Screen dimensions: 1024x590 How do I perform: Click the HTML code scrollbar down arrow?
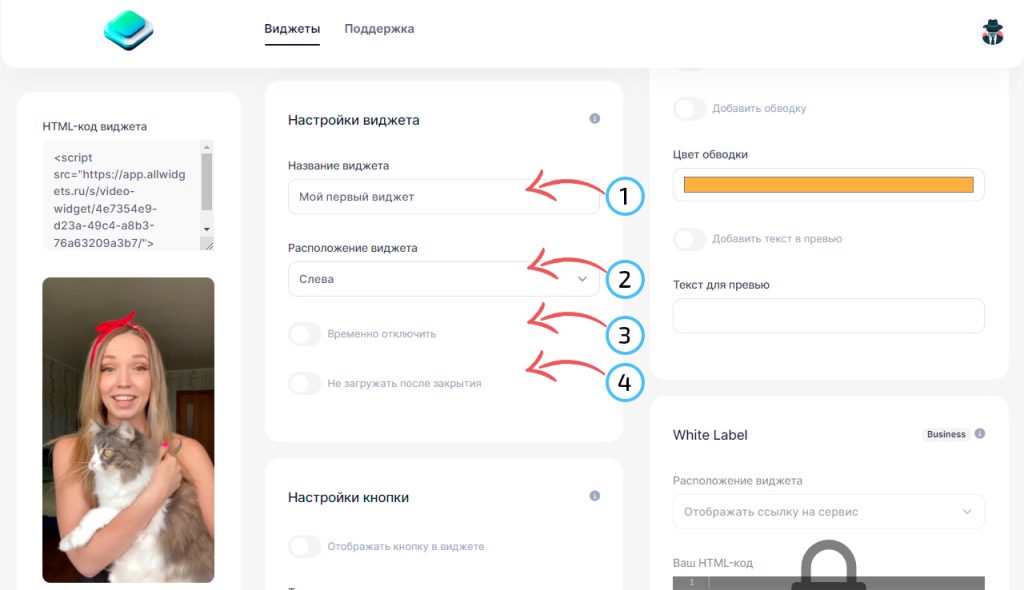[x=206, y=229]
